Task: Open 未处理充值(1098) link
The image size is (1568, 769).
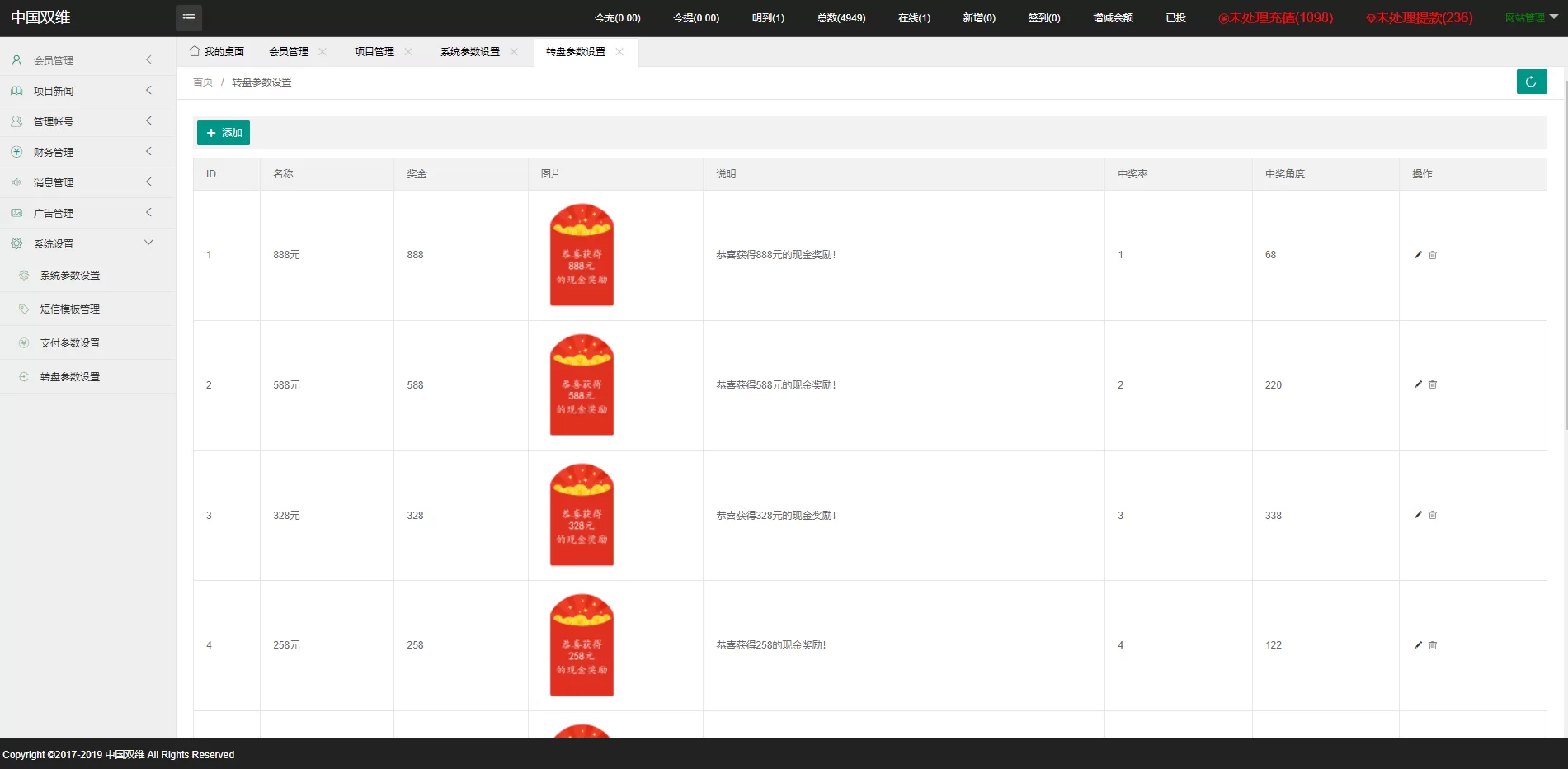Action: (x=1275, y=17)
